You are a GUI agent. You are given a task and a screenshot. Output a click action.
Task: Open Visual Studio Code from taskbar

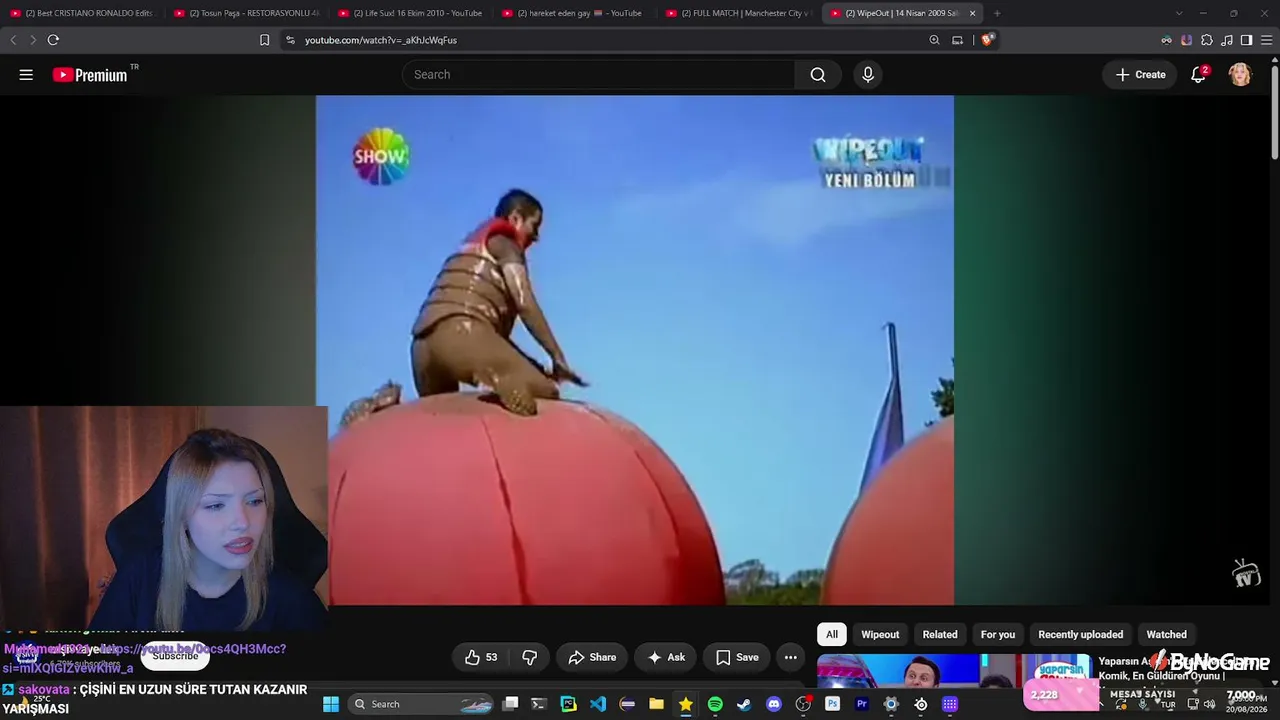pyautogui.click(x=598, y=704)
